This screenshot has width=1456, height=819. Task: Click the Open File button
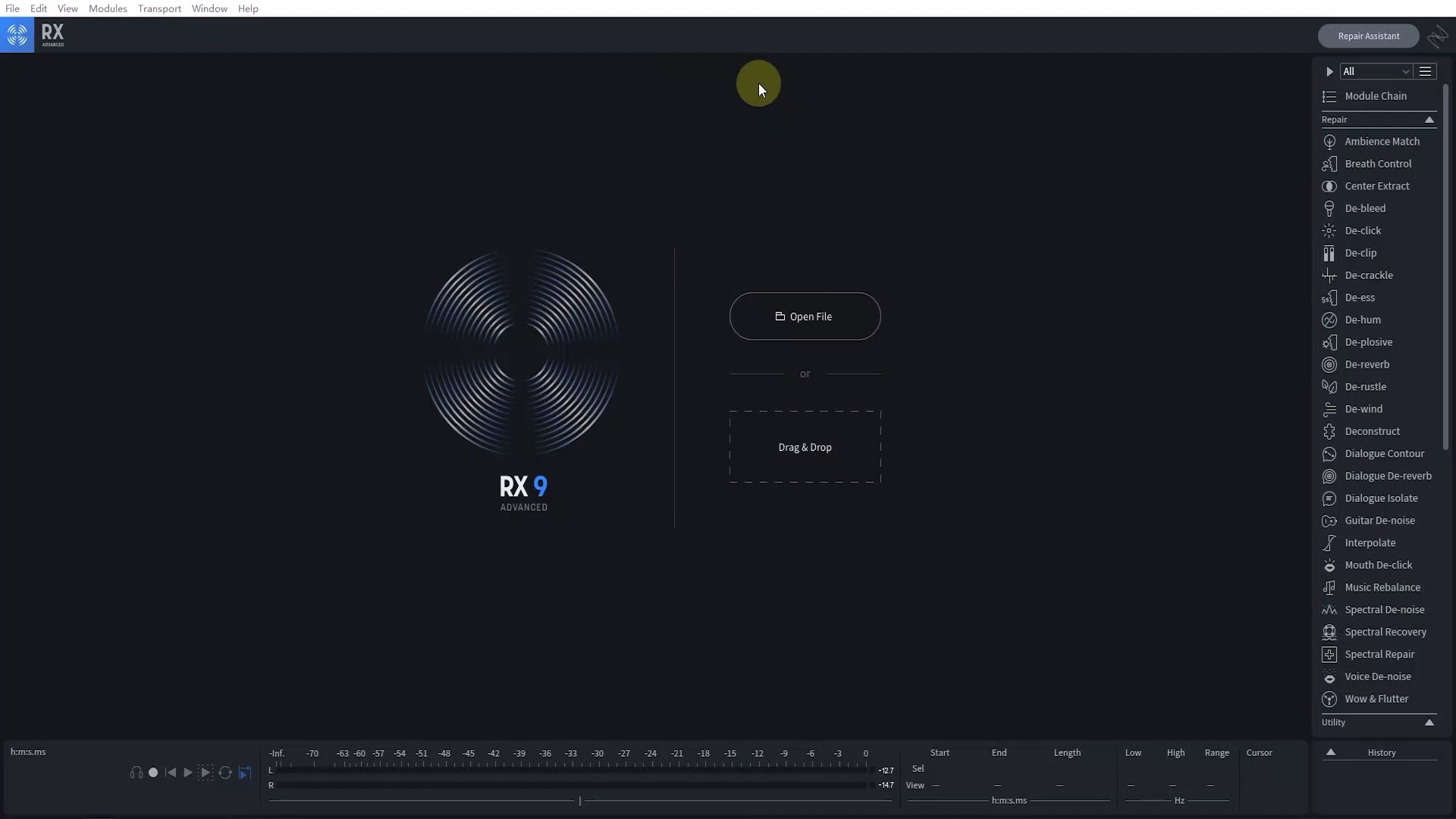[805, 316]
